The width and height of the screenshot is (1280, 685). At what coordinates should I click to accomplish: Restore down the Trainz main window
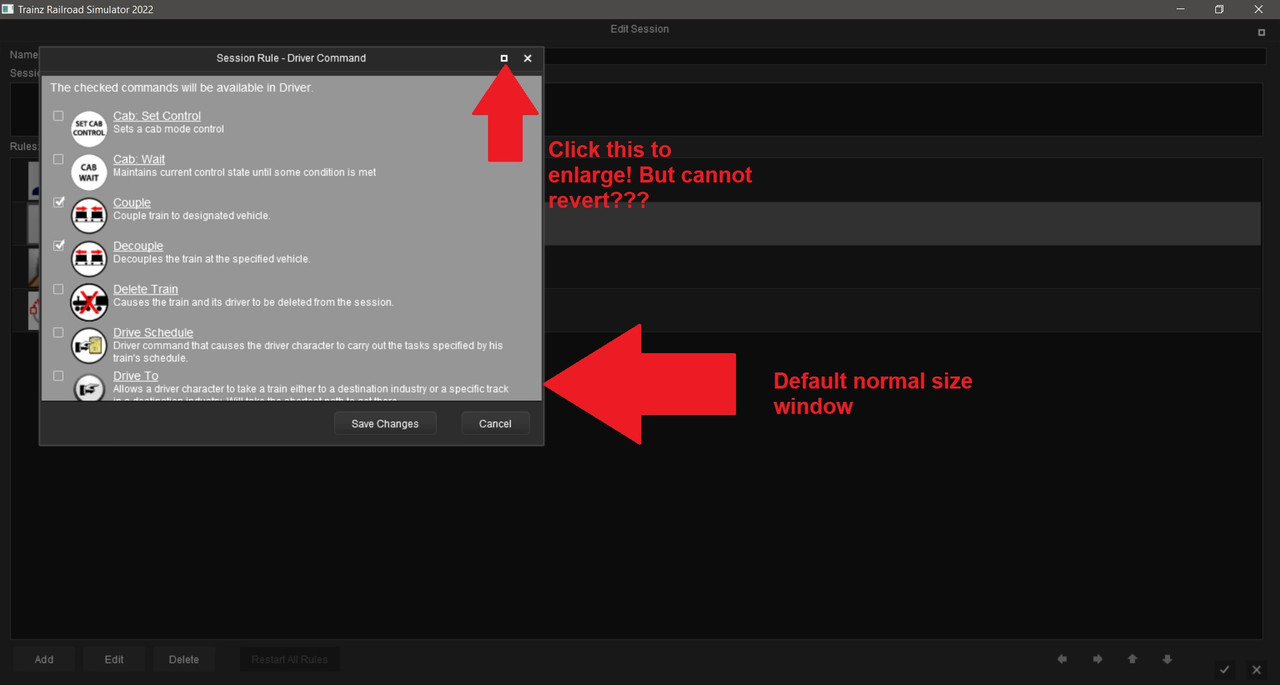coord(1219,9)
